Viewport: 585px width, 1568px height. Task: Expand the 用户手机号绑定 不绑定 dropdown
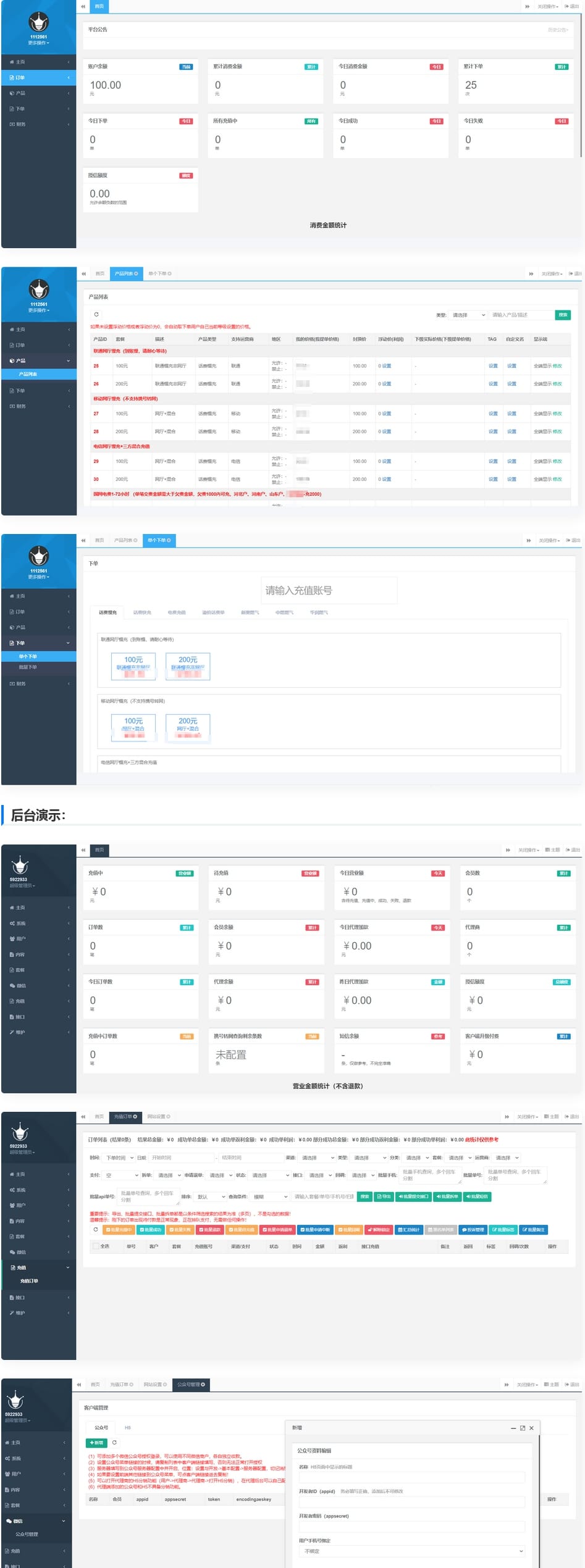(412, 1551)
